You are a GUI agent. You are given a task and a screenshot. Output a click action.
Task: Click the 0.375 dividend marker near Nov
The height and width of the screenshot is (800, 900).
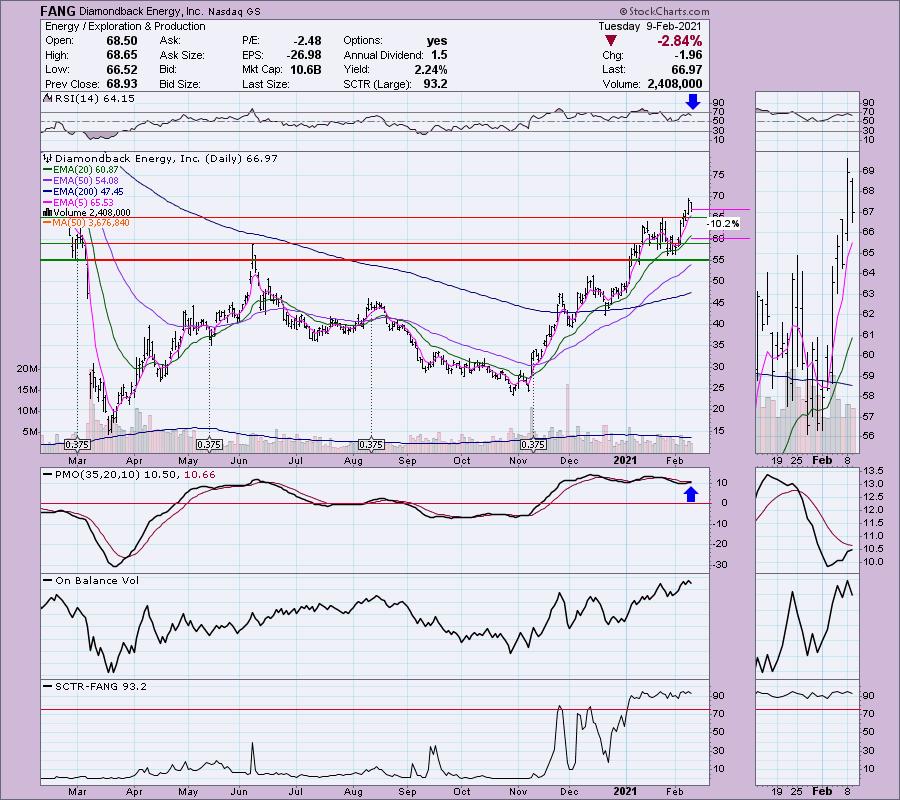533,445
